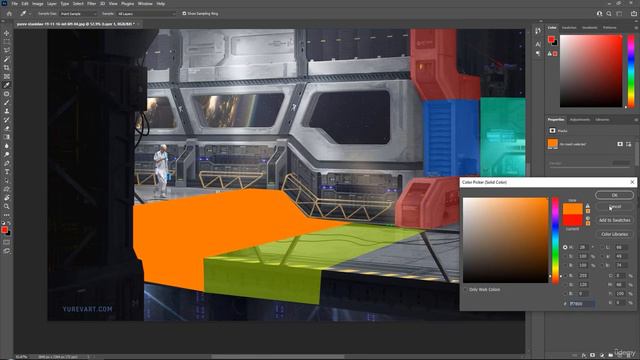Select the Type tool
640x360 pixels.
pos(7,172)
